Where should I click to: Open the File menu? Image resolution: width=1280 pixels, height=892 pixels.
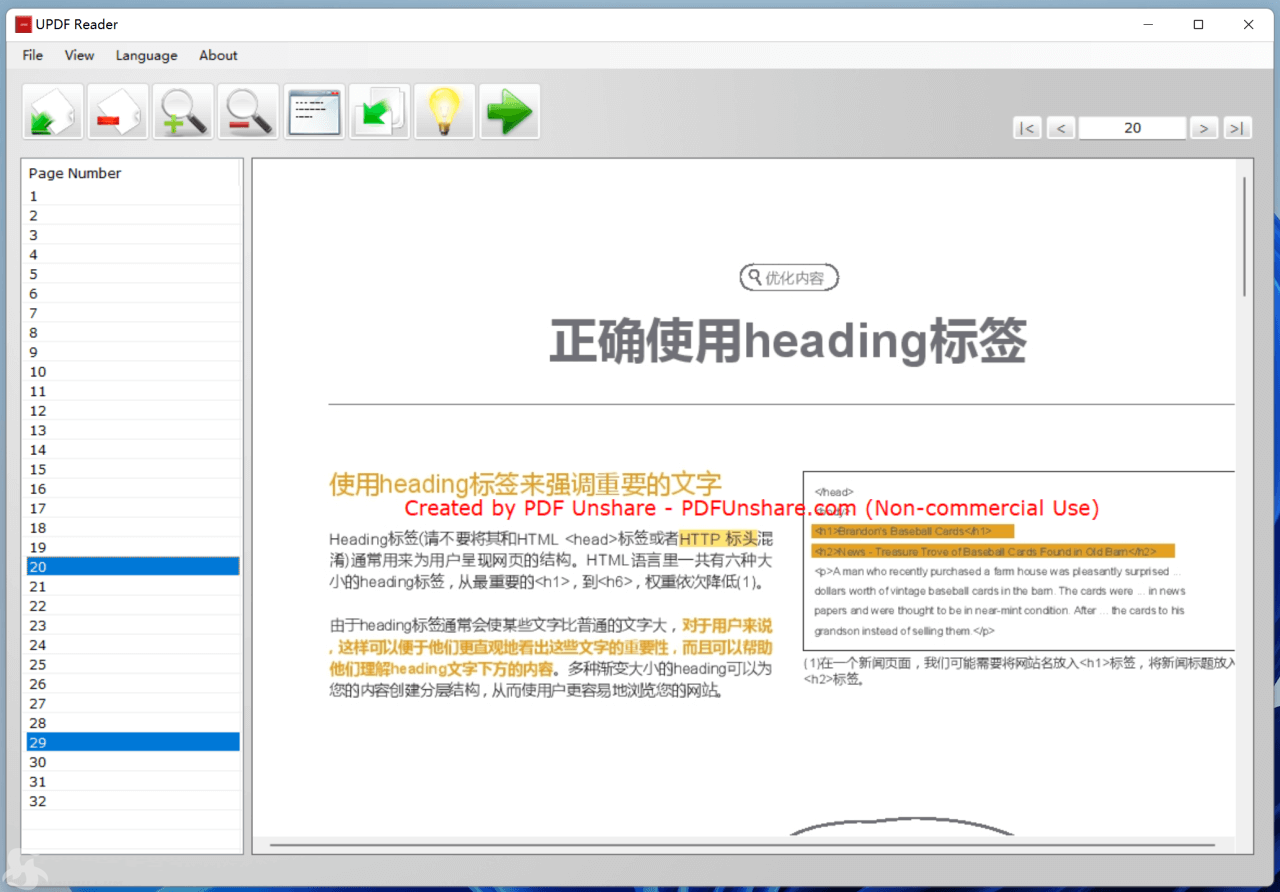(x=33, y=55)
